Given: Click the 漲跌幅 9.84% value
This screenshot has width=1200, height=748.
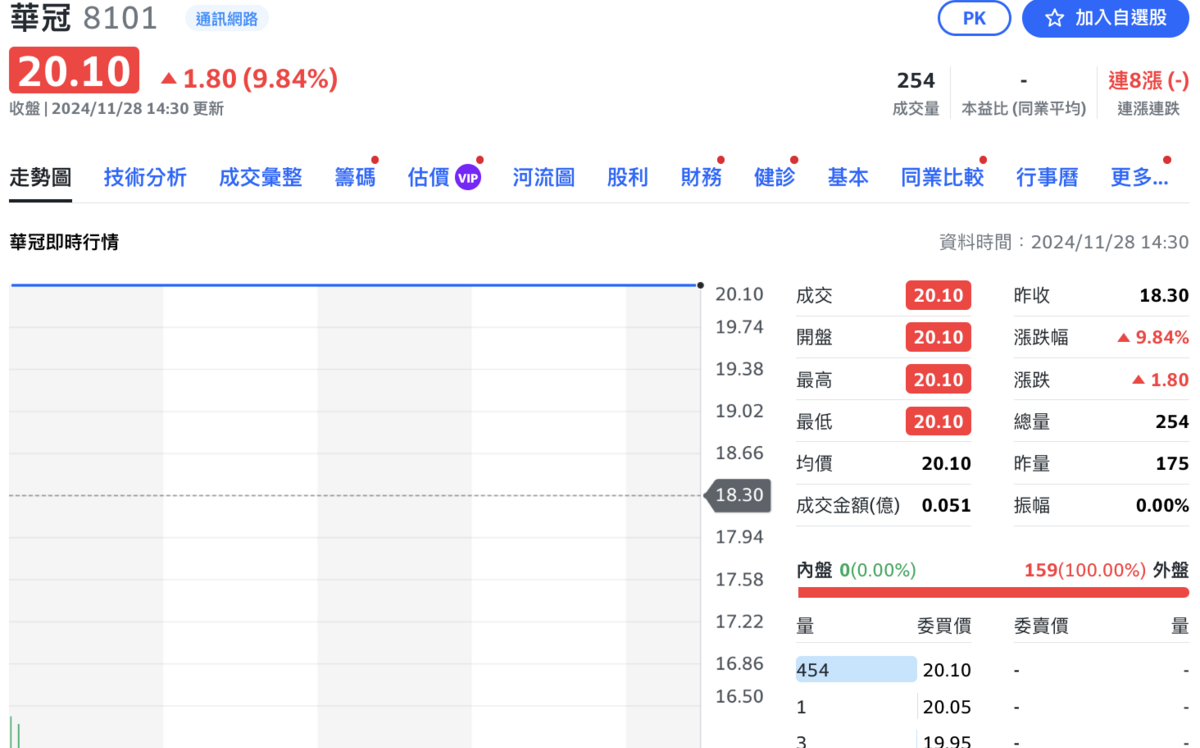Looking at the screenshot, I should pos(1153,337).
